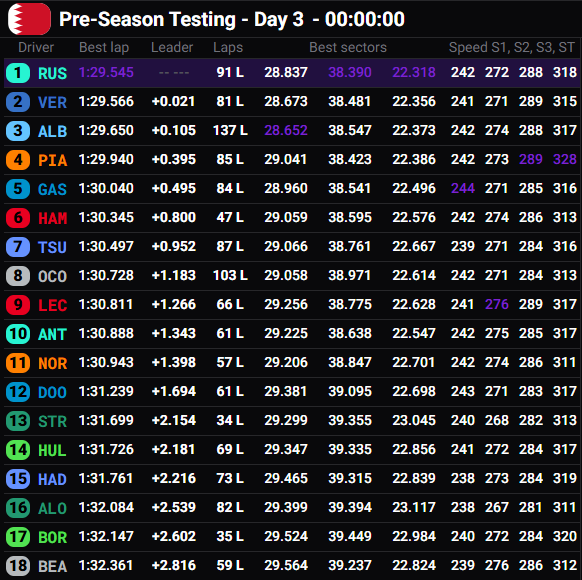Select position 18 badge for BEA
This screenshot has width=582, height=580.
pos(18,566)
